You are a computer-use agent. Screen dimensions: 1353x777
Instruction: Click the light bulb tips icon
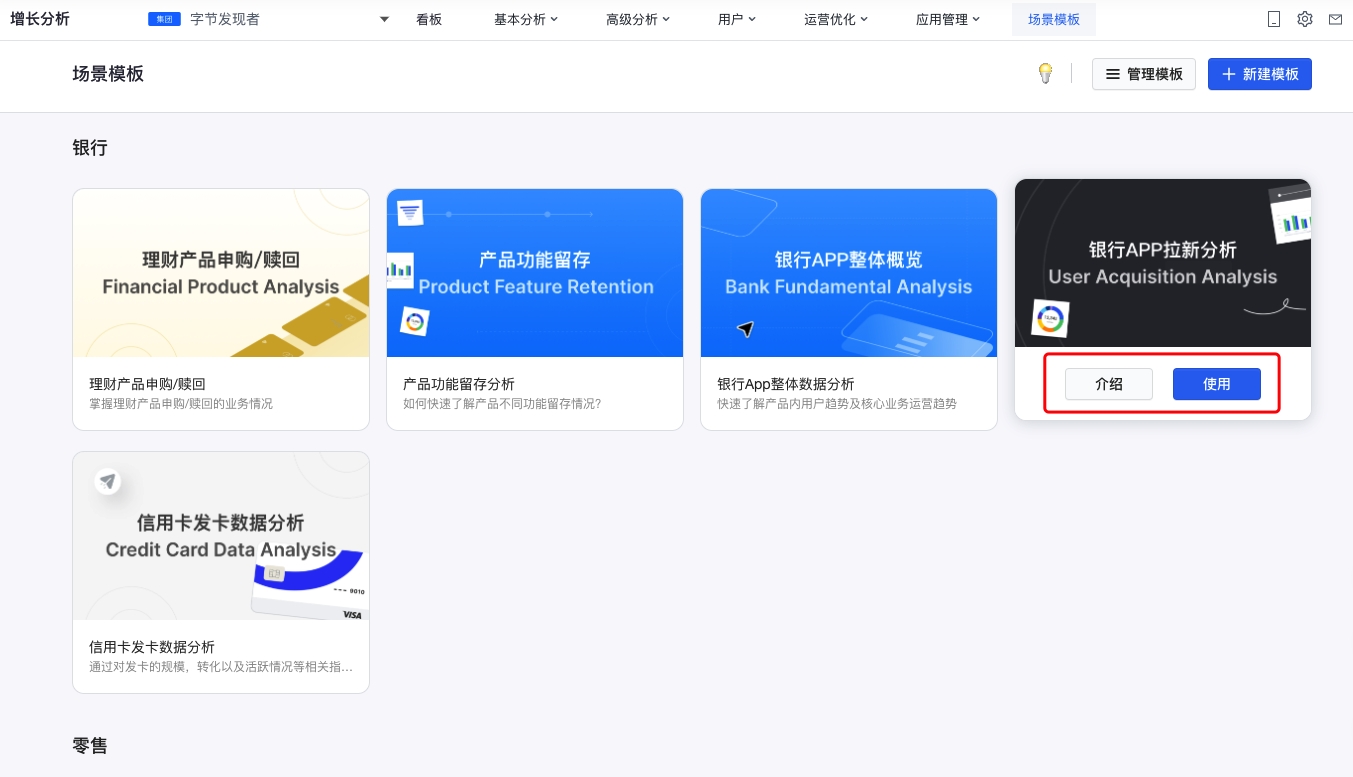click(1045, 74)
